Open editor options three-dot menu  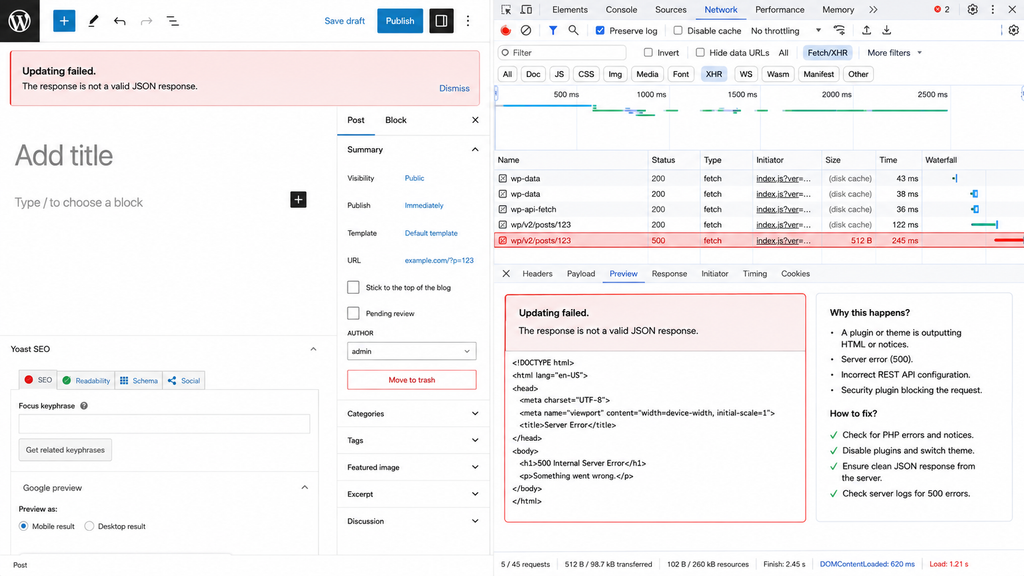tap(468, 21)
